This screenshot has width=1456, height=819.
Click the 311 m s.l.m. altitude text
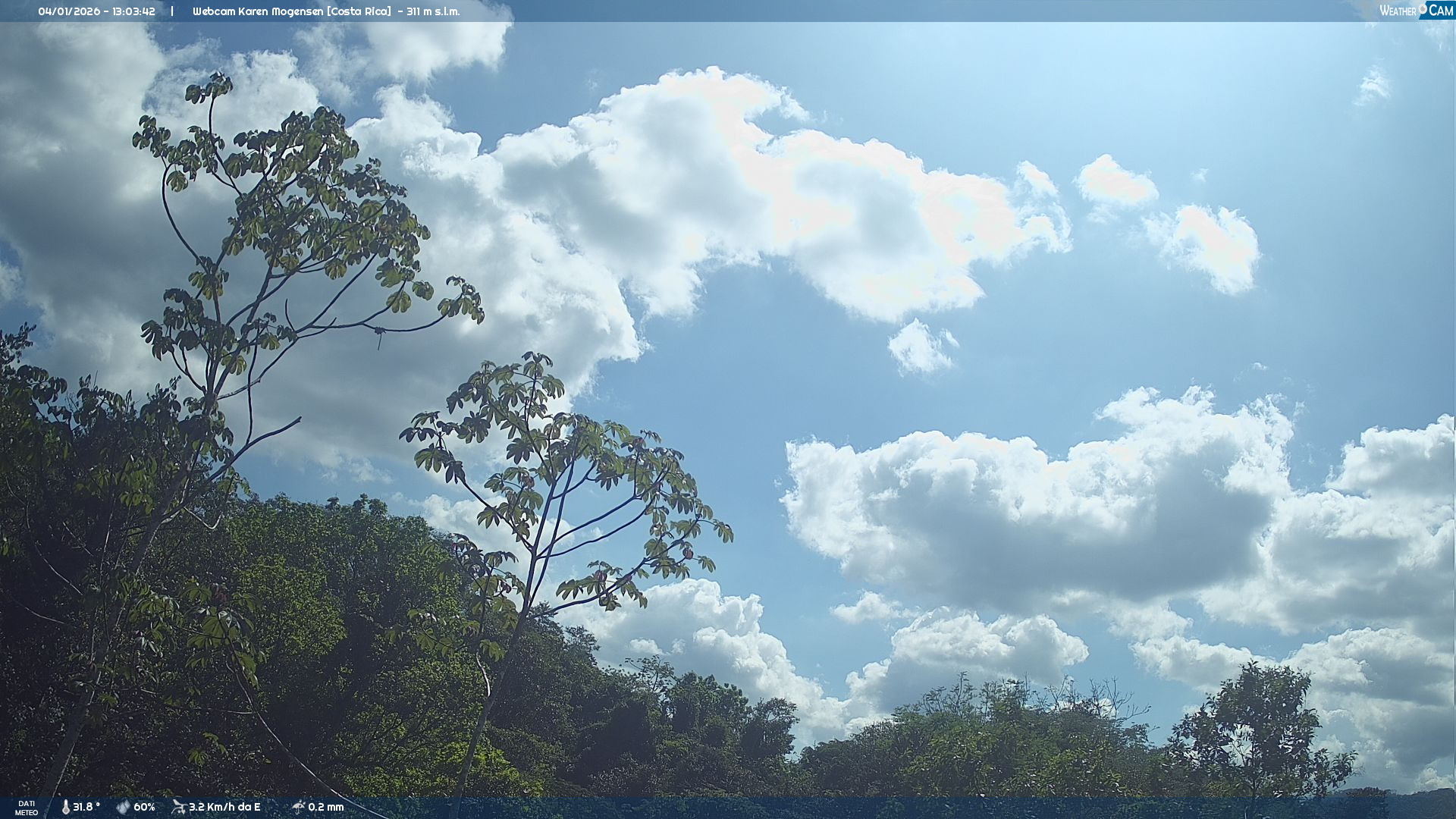(x=433, y=11)
